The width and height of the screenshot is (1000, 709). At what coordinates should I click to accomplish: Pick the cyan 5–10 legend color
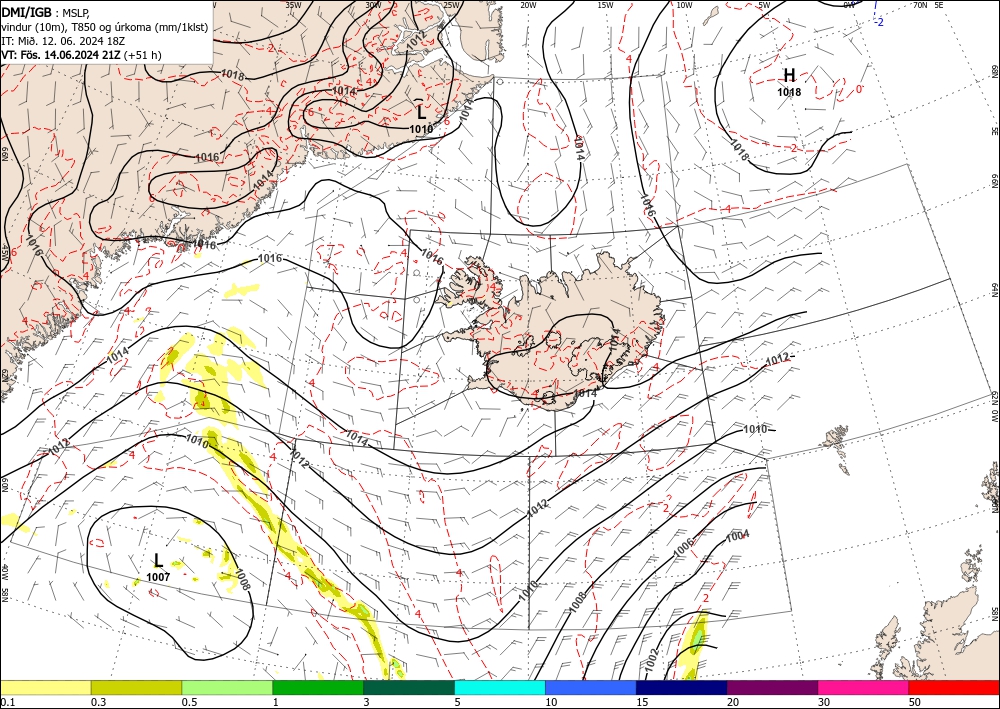pyautogui.click(x=500, y=687)
